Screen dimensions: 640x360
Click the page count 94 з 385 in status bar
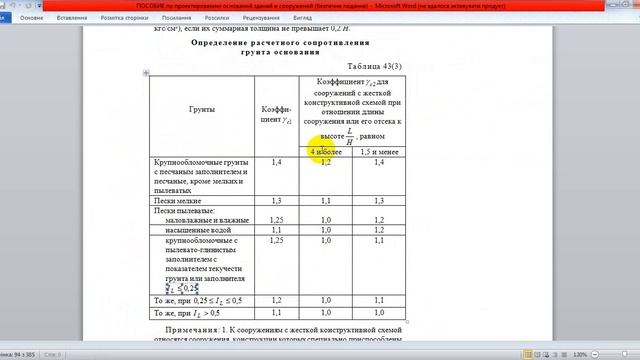(x=18, y=355)
